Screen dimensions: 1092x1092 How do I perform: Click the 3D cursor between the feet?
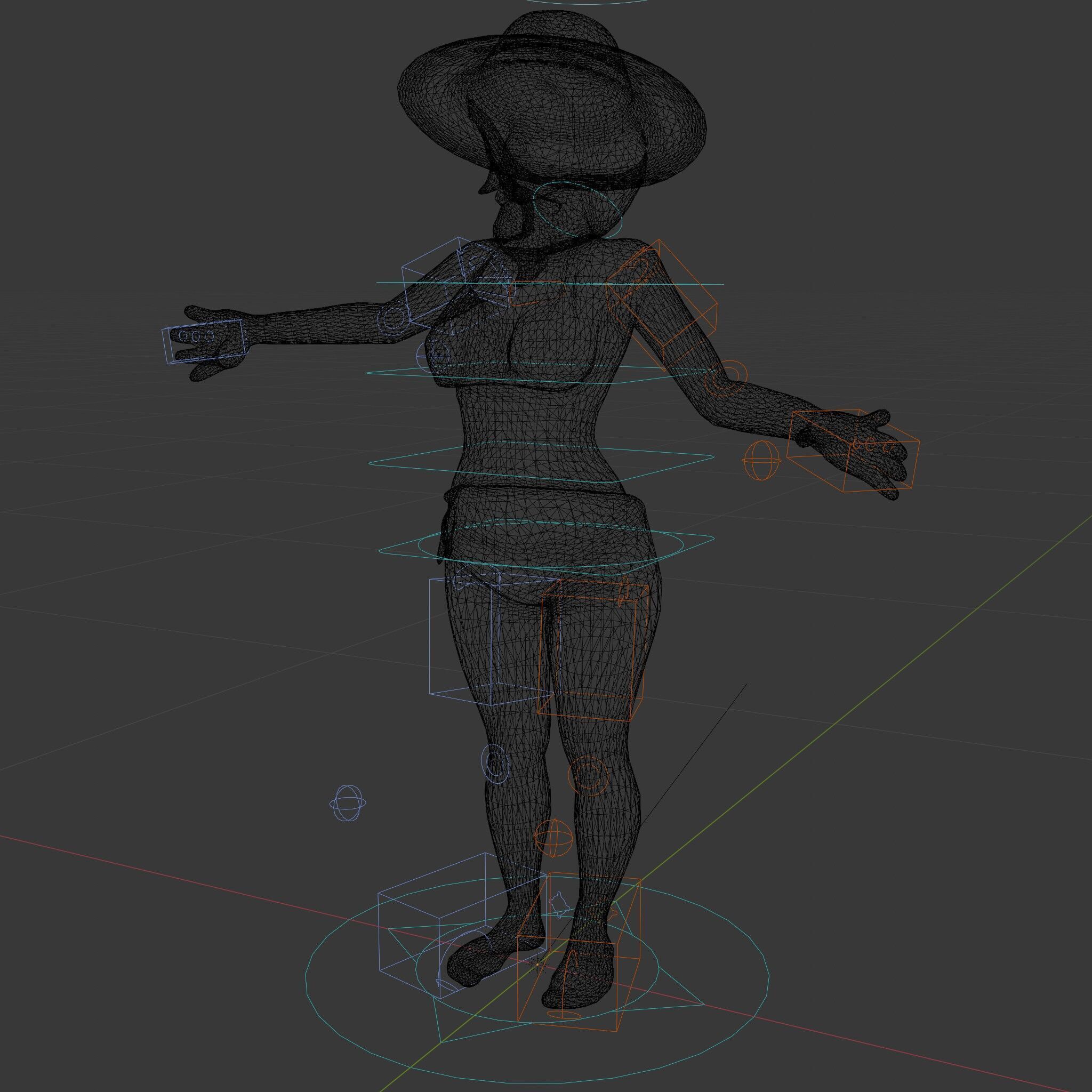click(x=539, y=965)
